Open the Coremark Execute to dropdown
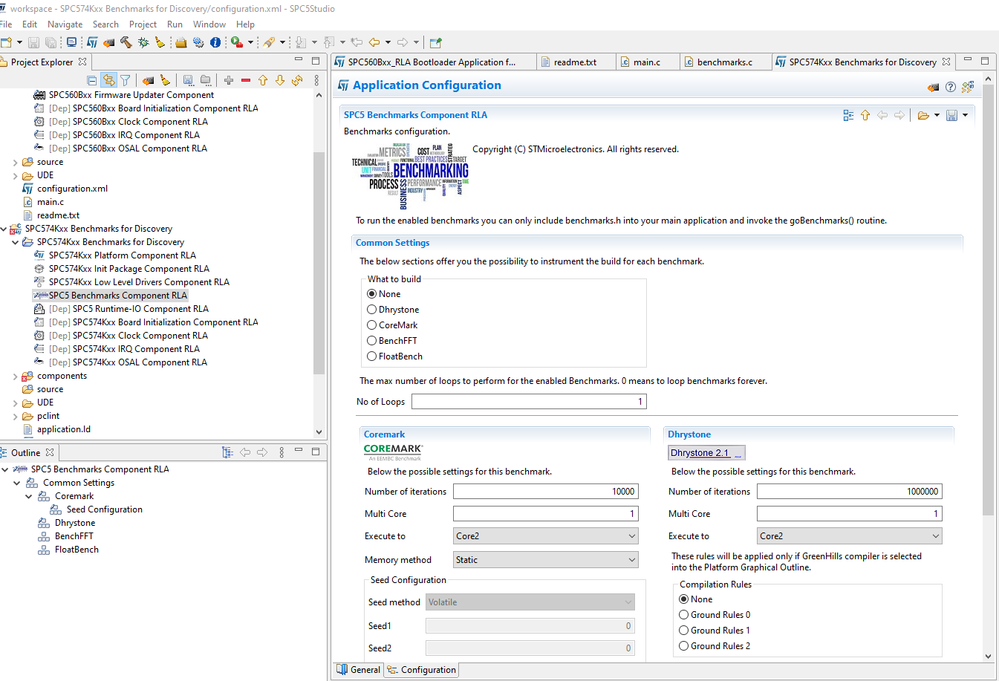The height and width of the screenshot is (681, 999). (x=546, y=536)
